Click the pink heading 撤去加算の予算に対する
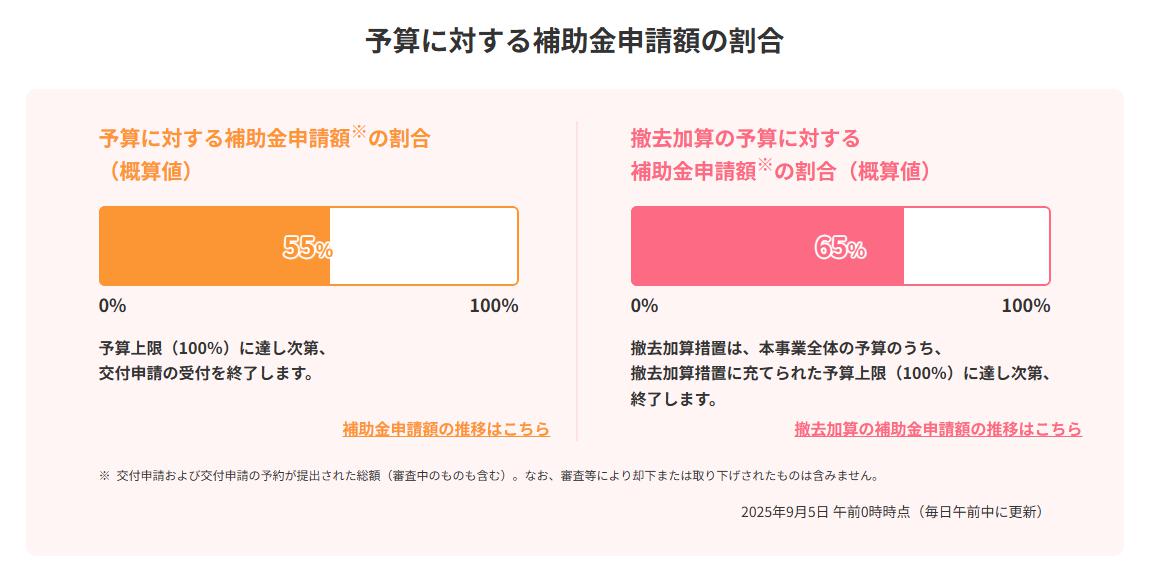This screenshot has height=575, width=1160. coord(746,138)
